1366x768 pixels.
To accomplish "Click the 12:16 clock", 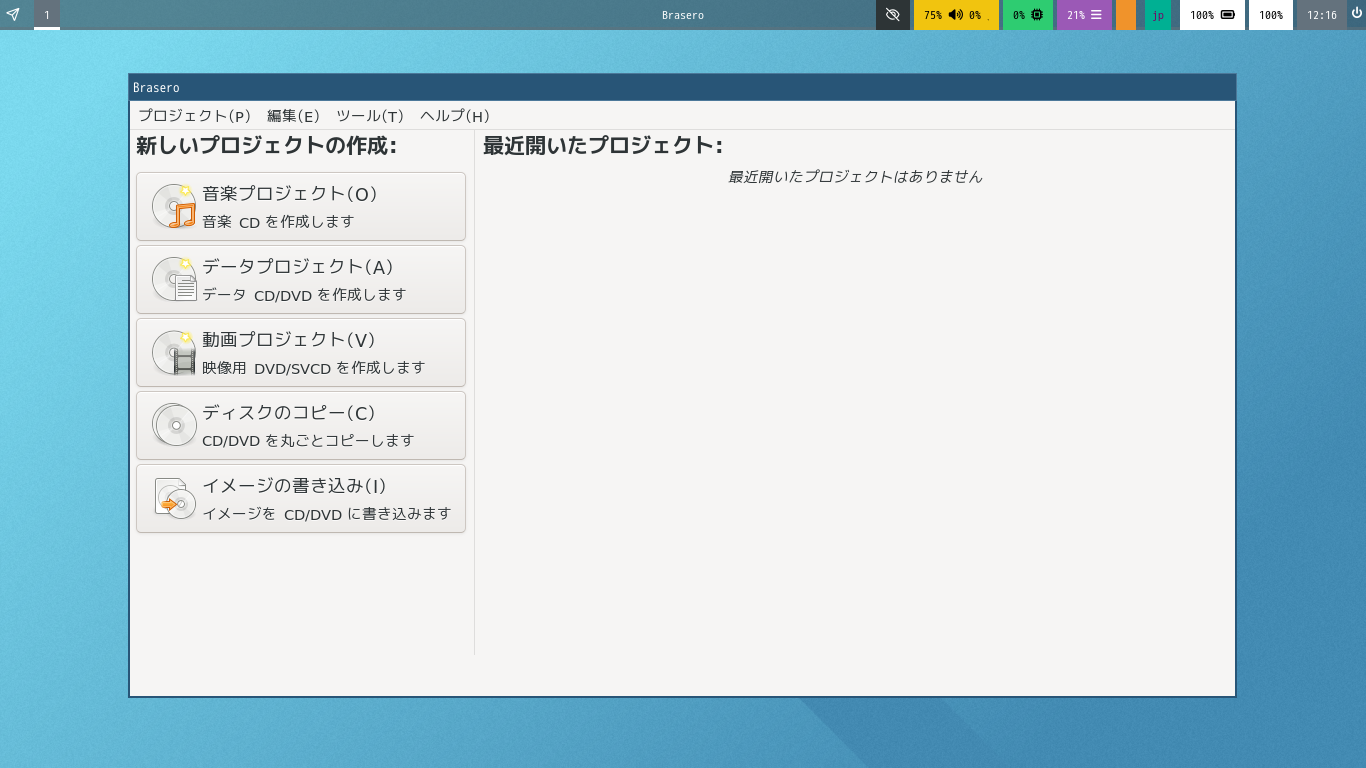I will tap(1322, 15).
